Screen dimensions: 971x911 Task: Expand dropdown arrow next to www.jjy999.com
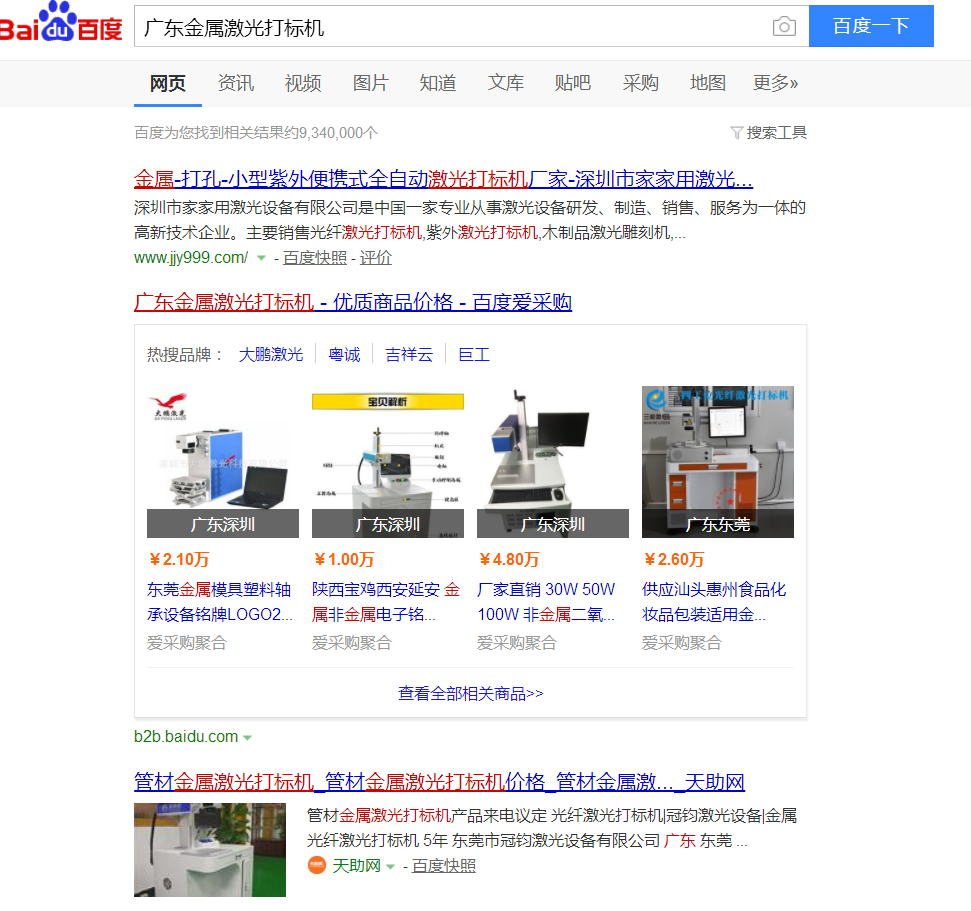coord(261,258)
